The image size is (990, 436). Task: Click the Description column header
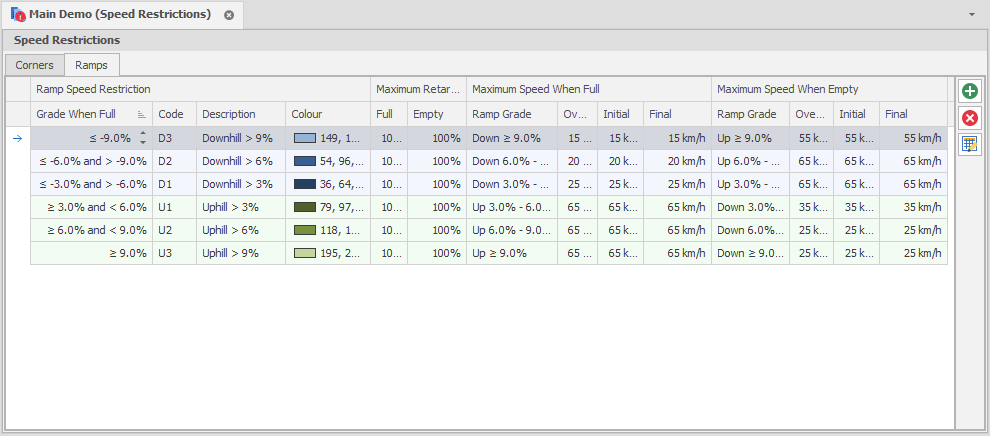[x=228, y=114]
